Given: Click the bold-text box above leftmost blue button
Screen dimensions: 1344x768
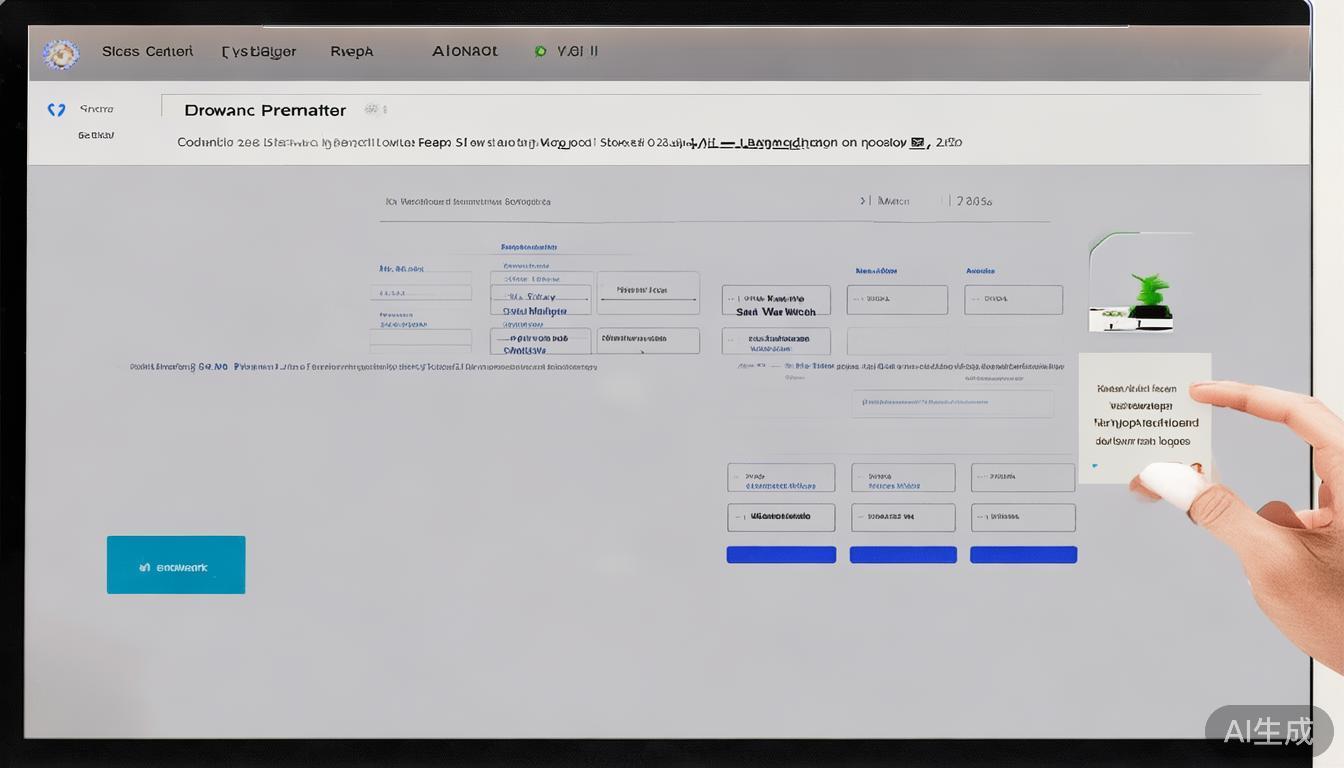Looking at the screenshot, I should pyautogui.click(x=781, y=517).
